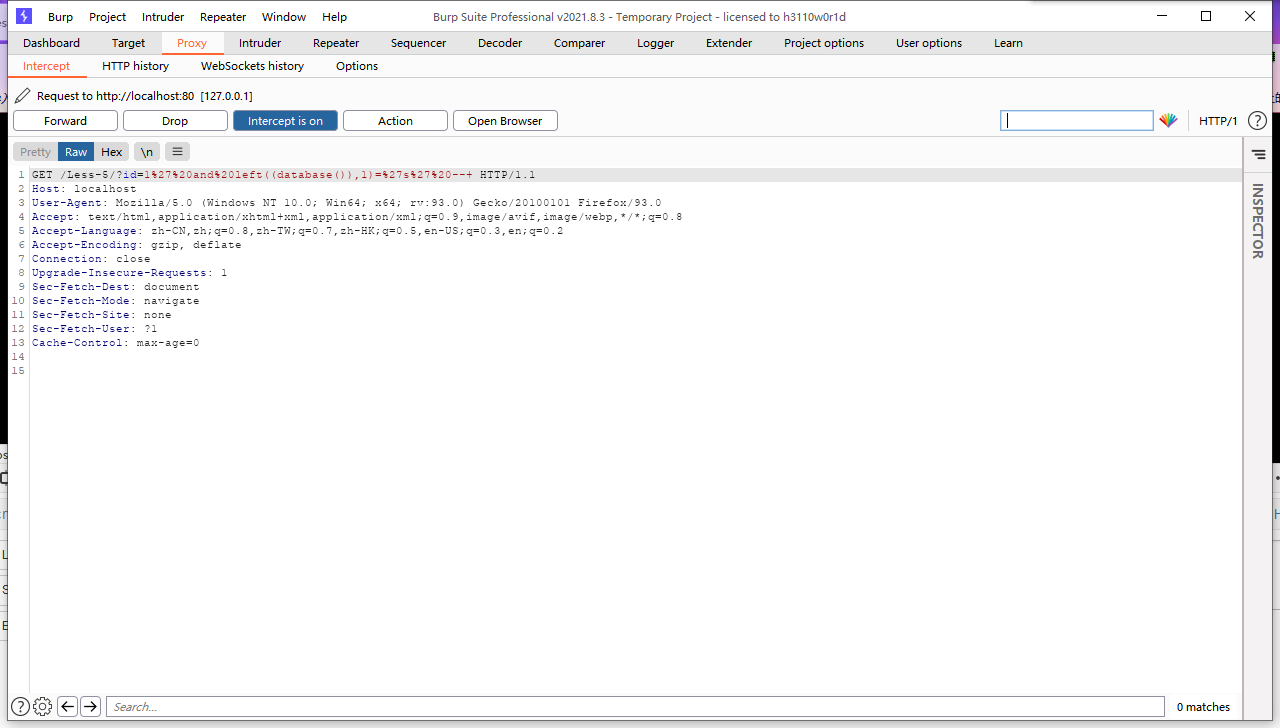This screenshot has width=1280, height=728.
Task: Open the Window menu
Action: click(284, 16)
